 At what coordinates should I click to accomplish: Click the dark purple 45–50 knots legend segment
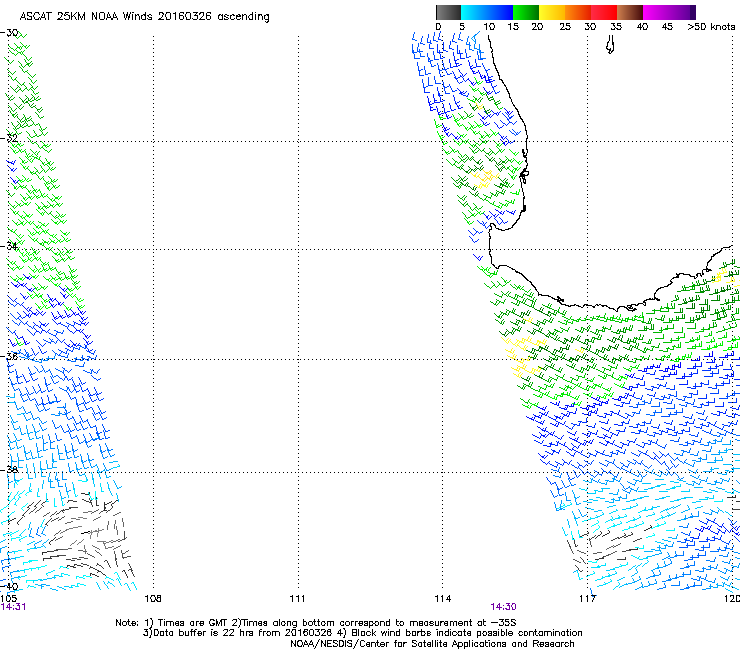point(682,12)
